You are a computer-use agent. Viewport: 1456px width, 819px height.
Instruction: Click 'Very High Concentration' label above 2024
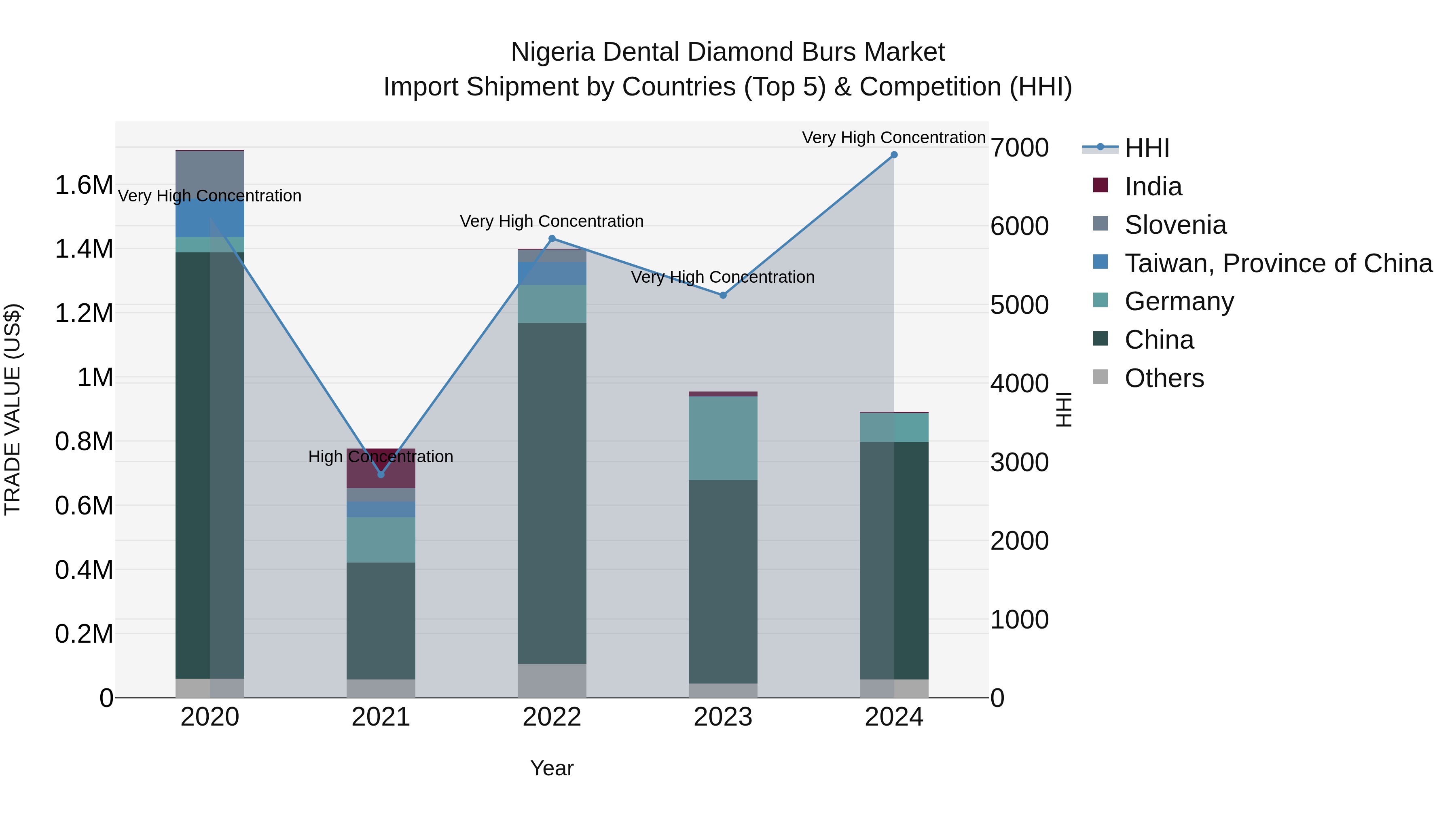[x=894, y=138]
